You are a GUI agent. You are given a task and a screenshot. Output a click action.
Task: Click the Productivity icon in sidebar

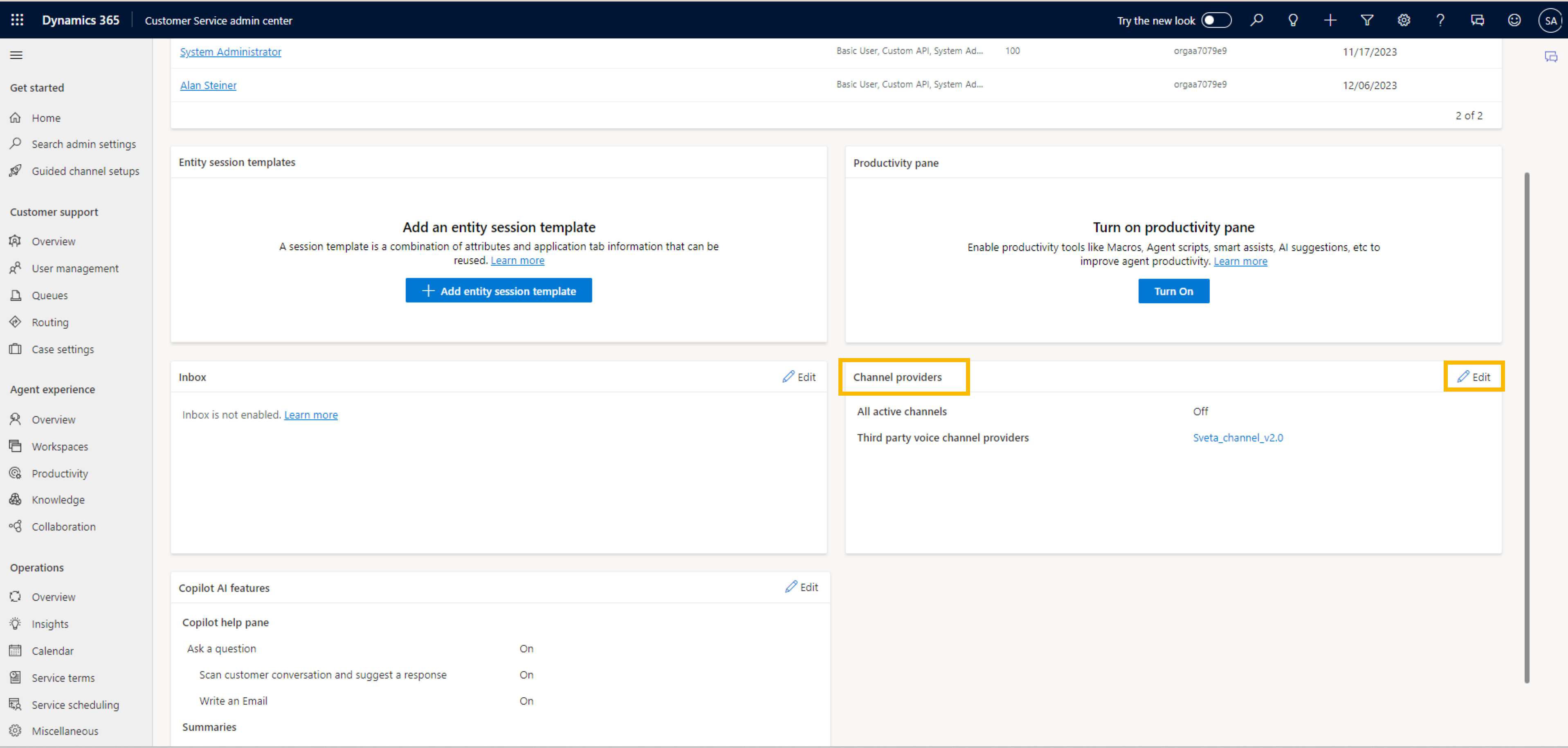click(16, 473)
